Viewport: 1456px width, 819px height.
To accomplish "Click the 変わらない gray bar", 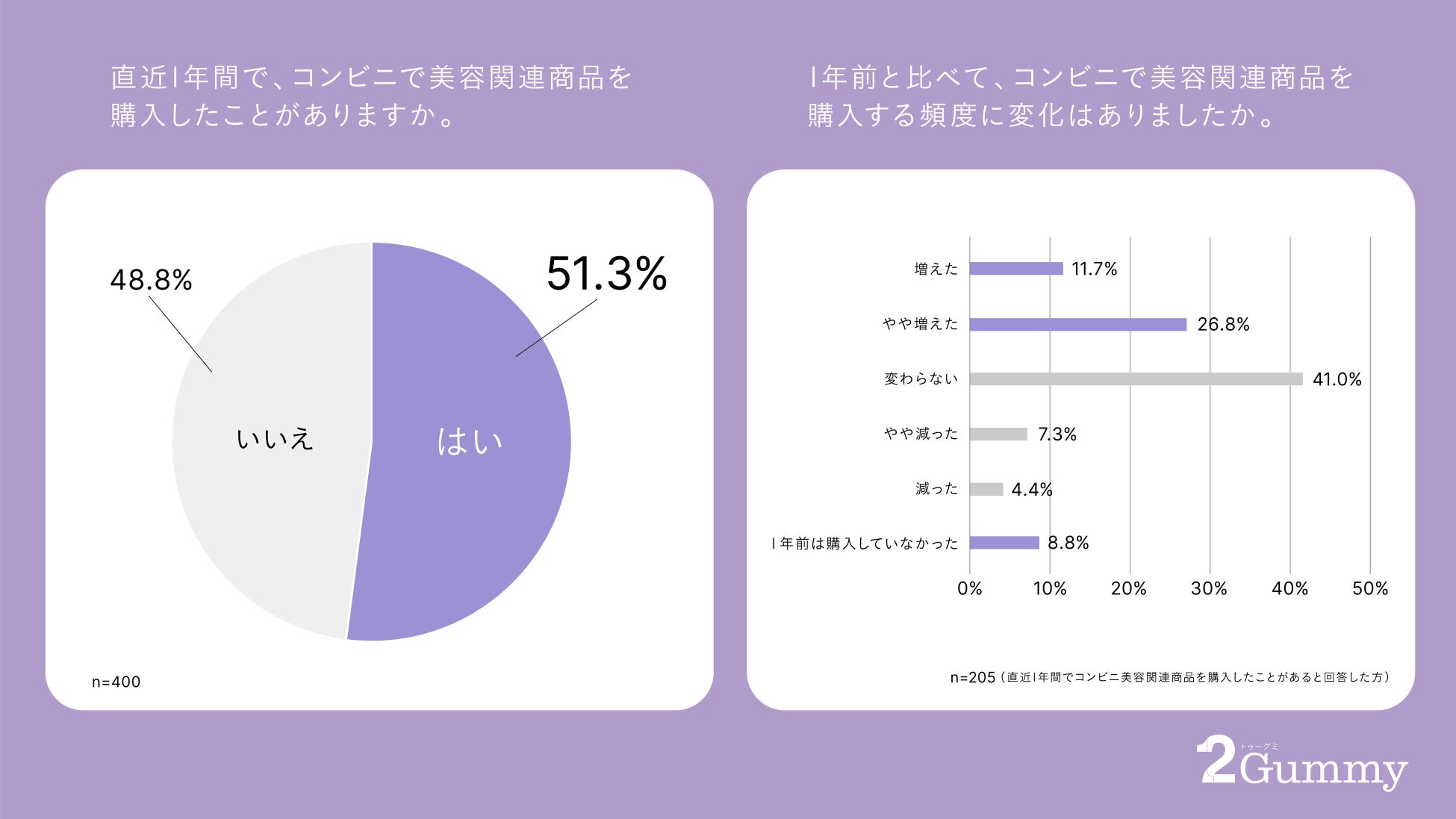I will click(x=1136, y=379).
